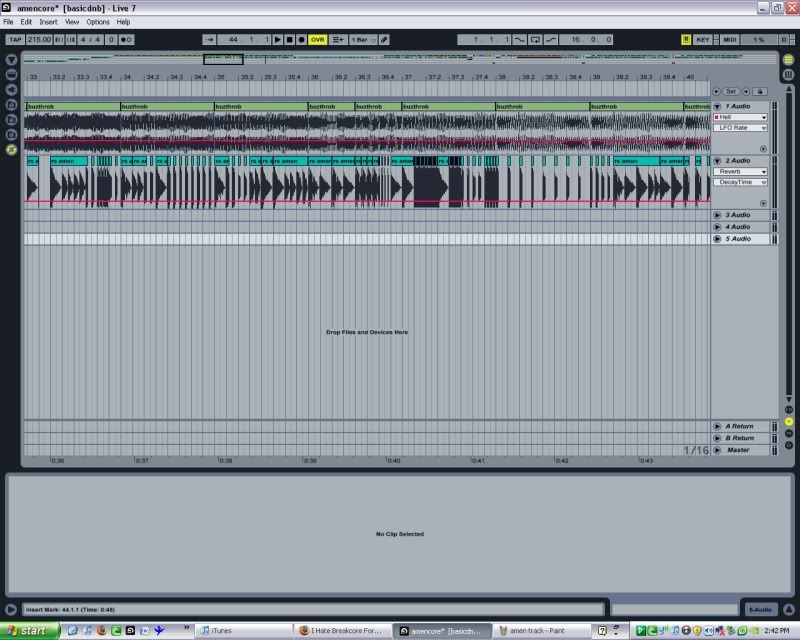This screenshot has width=800, height=640.
Task: Enable KEY map mode
Action: (x=703, y=39)
